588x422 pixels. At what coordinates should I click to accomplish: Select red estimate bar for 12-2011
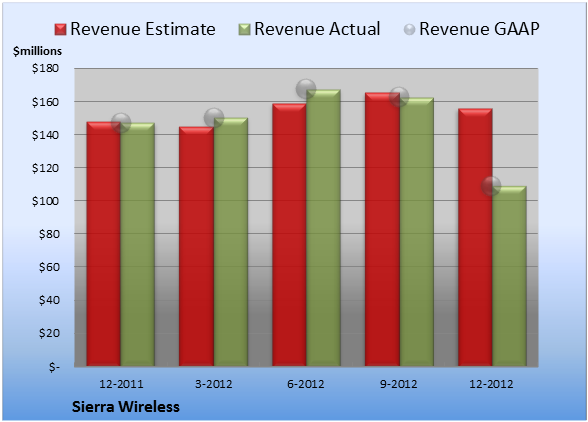coord(104,244)
